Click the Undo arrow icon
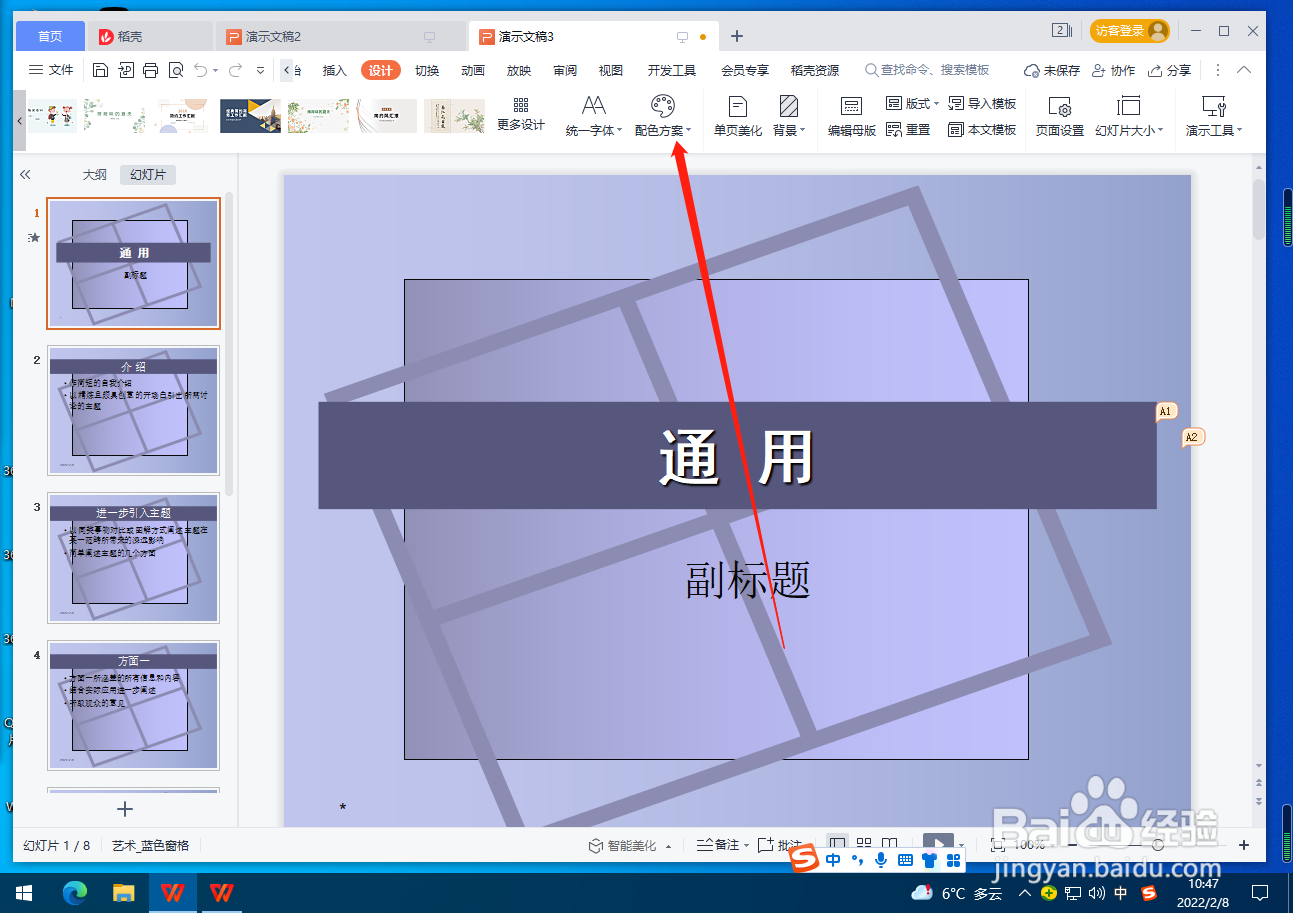1293x913 pixels. point(200,70)
